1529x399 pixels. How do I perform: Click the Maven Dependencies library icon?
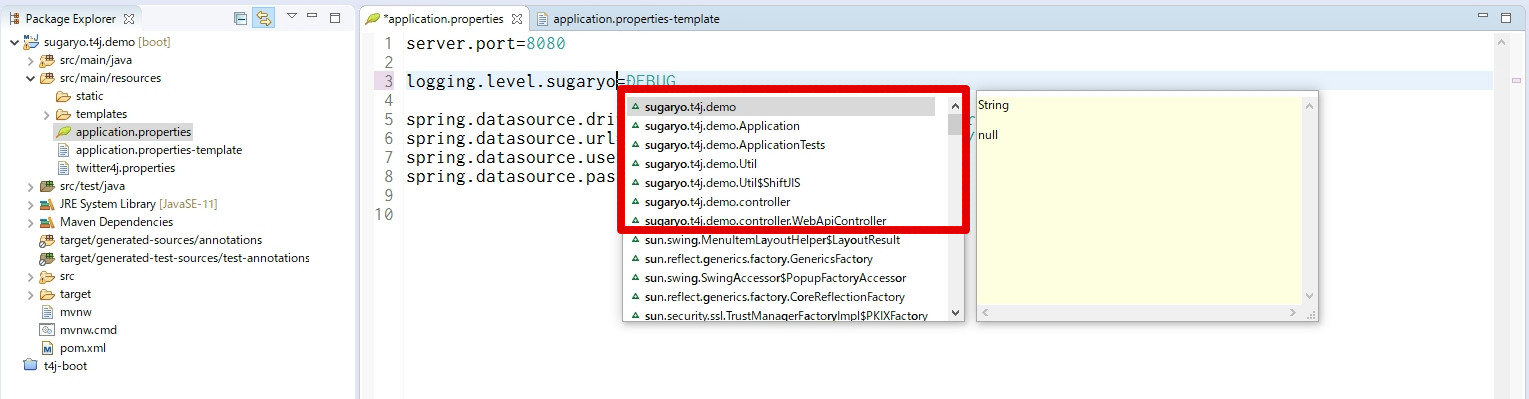click(x=47, y=222)
